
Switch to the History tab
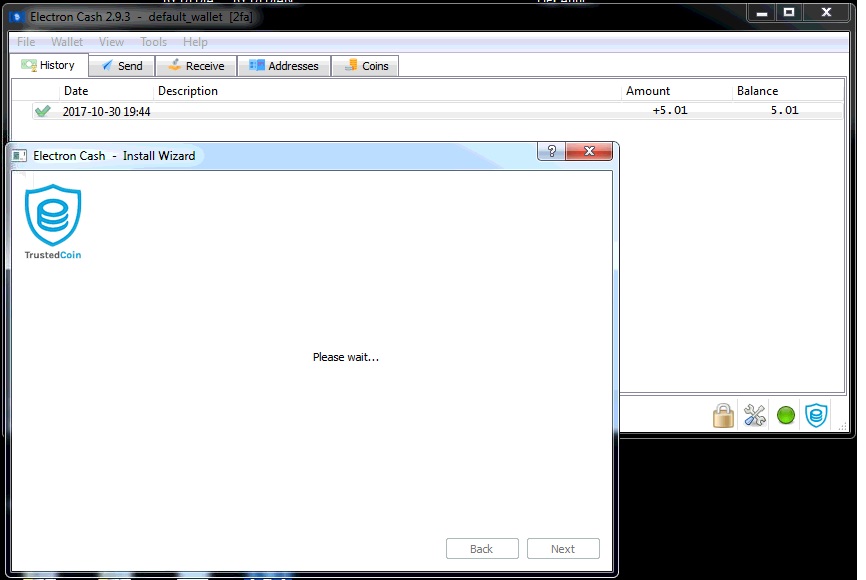pos(49,65)
